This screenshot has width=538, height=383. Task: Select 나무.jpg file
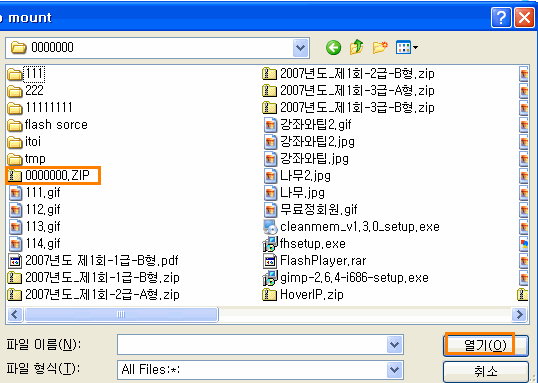pos(294,193)
